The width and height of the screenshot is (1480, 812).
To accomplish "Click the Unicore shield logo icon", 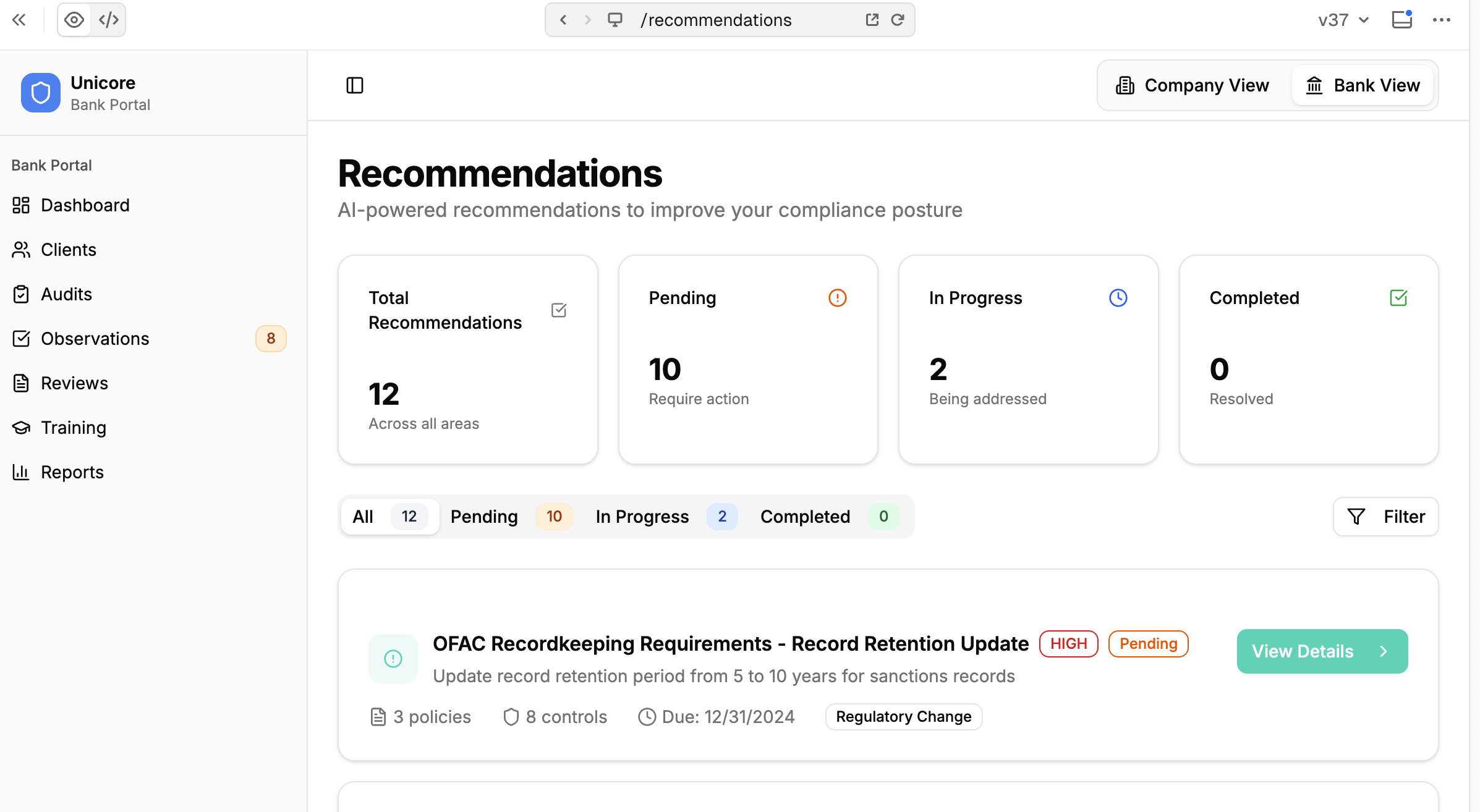I will click(40, 93).
